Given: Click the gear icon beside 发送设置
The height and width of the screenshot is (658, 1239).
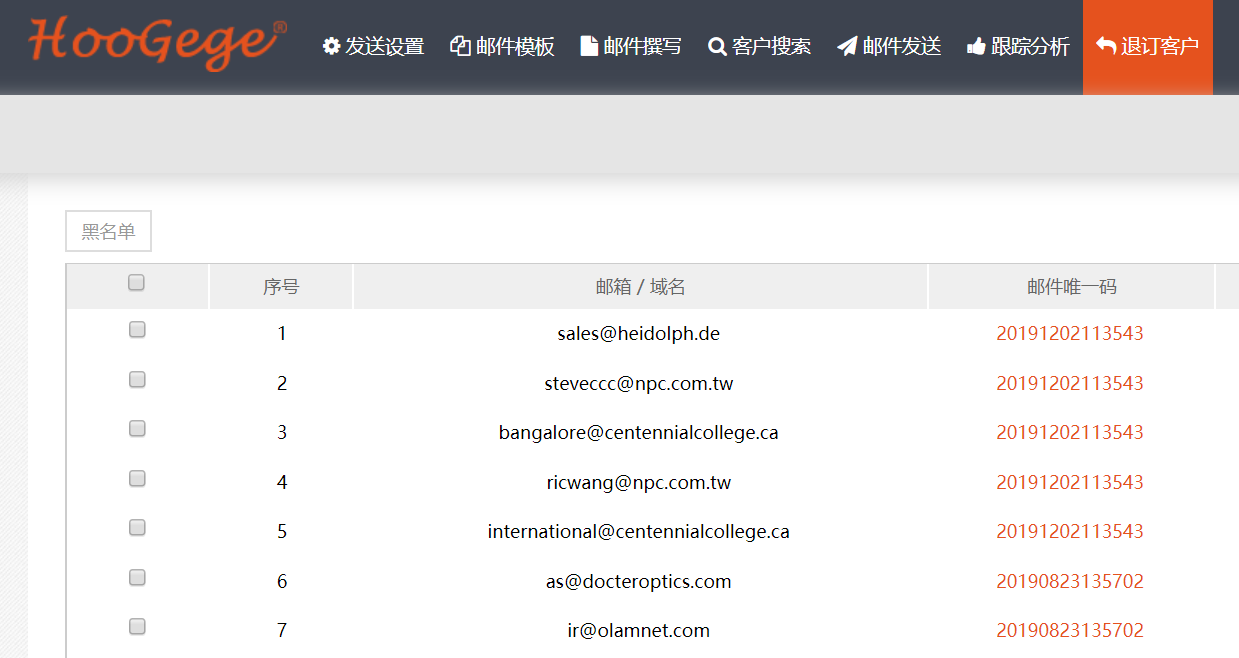Looking at the screenshot, I should tap(331, 47).
